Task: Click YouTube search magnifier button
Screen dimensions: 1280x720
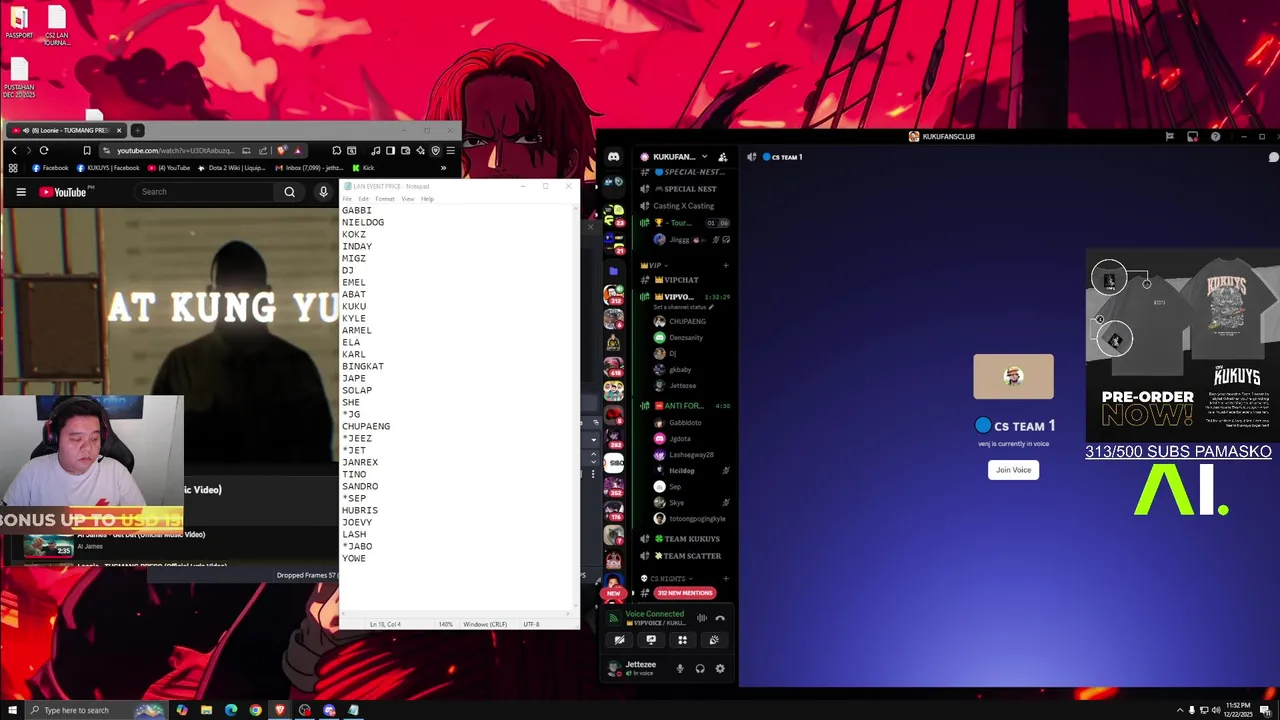Action: (x=289, y=192)
